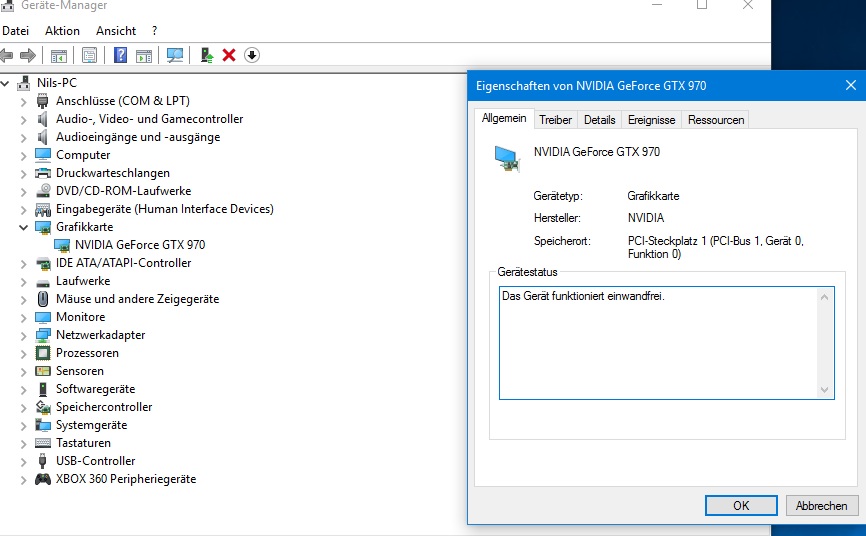
Task: Click the update driver toolbar icon
Action: tap(207, 55)
